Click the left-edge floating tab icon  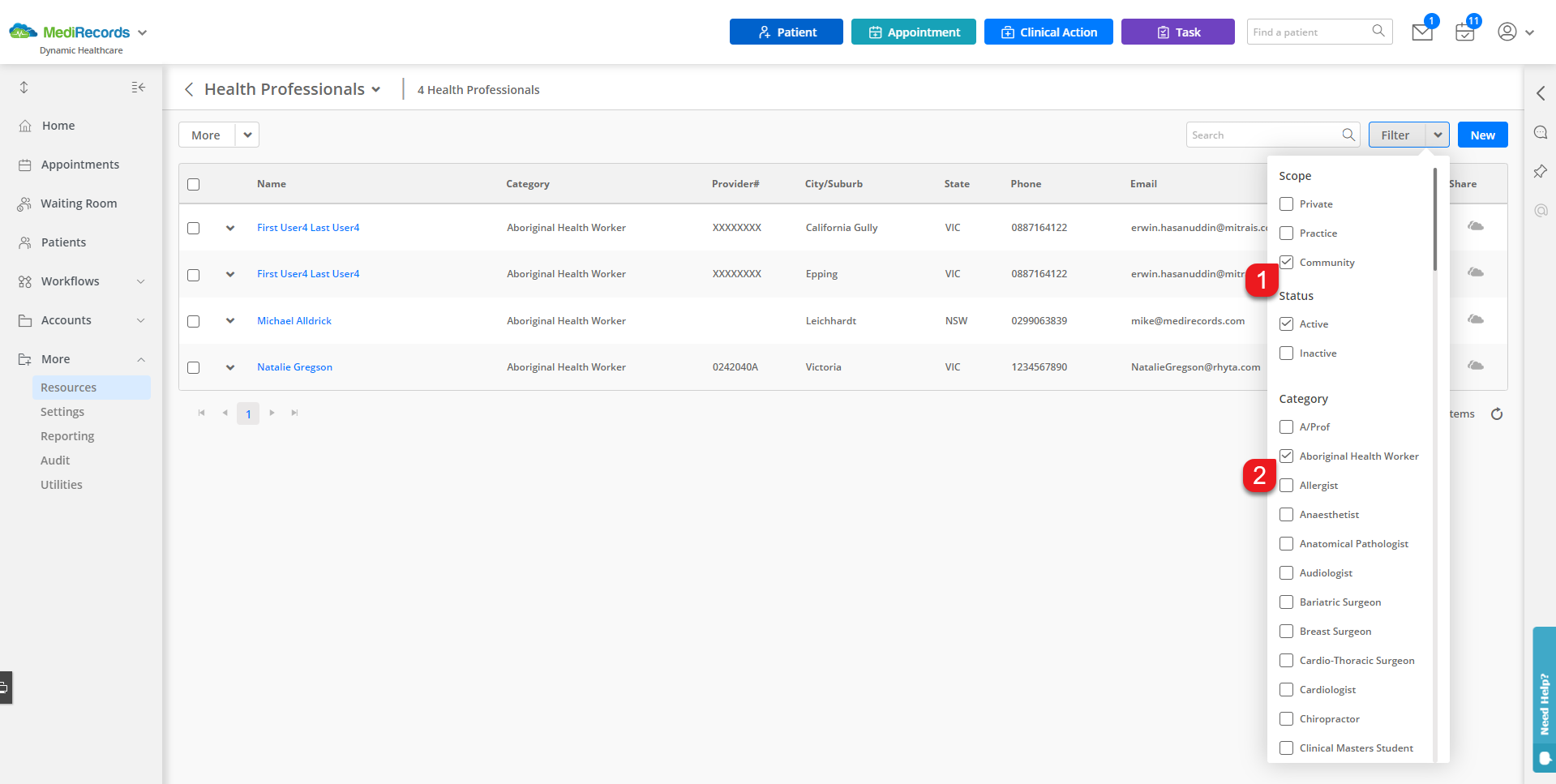click(5, 688)
